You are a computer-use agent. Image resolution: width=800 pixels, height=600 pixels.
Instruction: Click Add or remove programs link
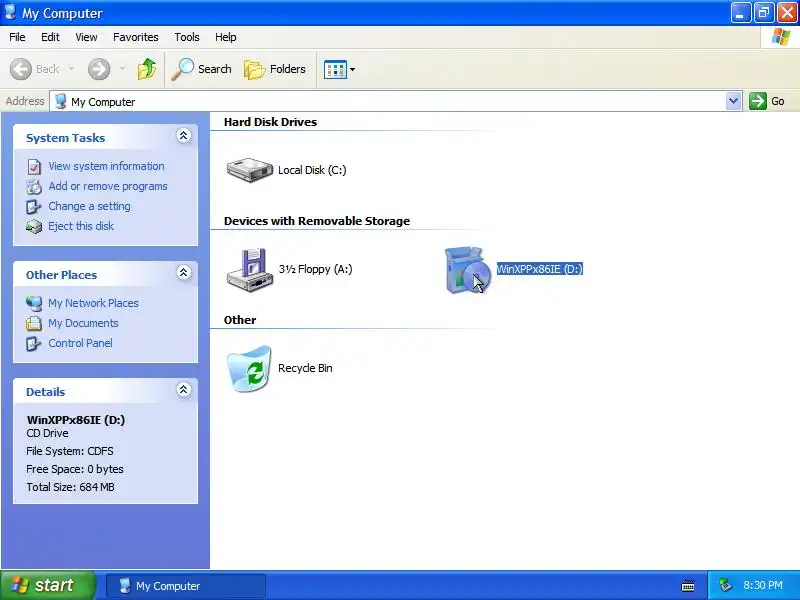(108, 186)
